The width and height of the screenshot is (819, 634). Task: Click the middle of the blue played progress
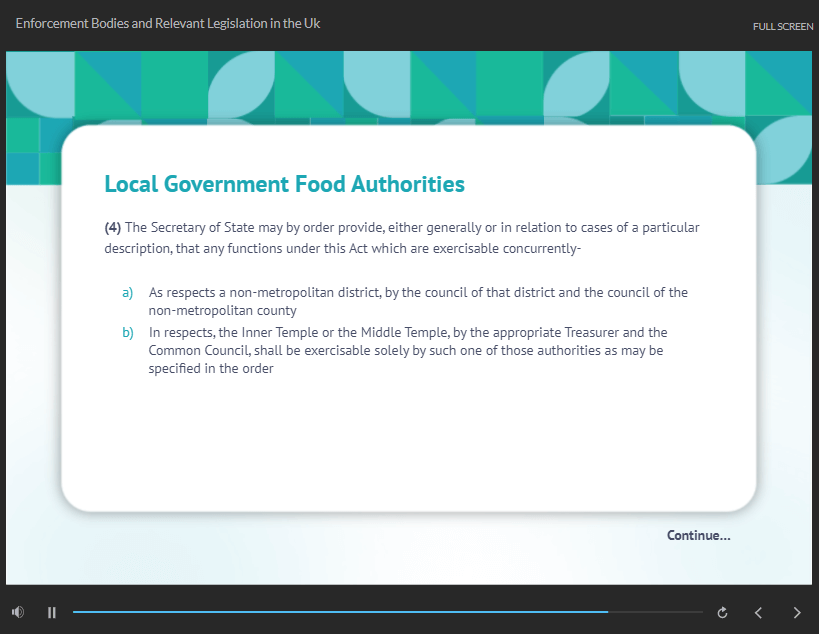340,611
